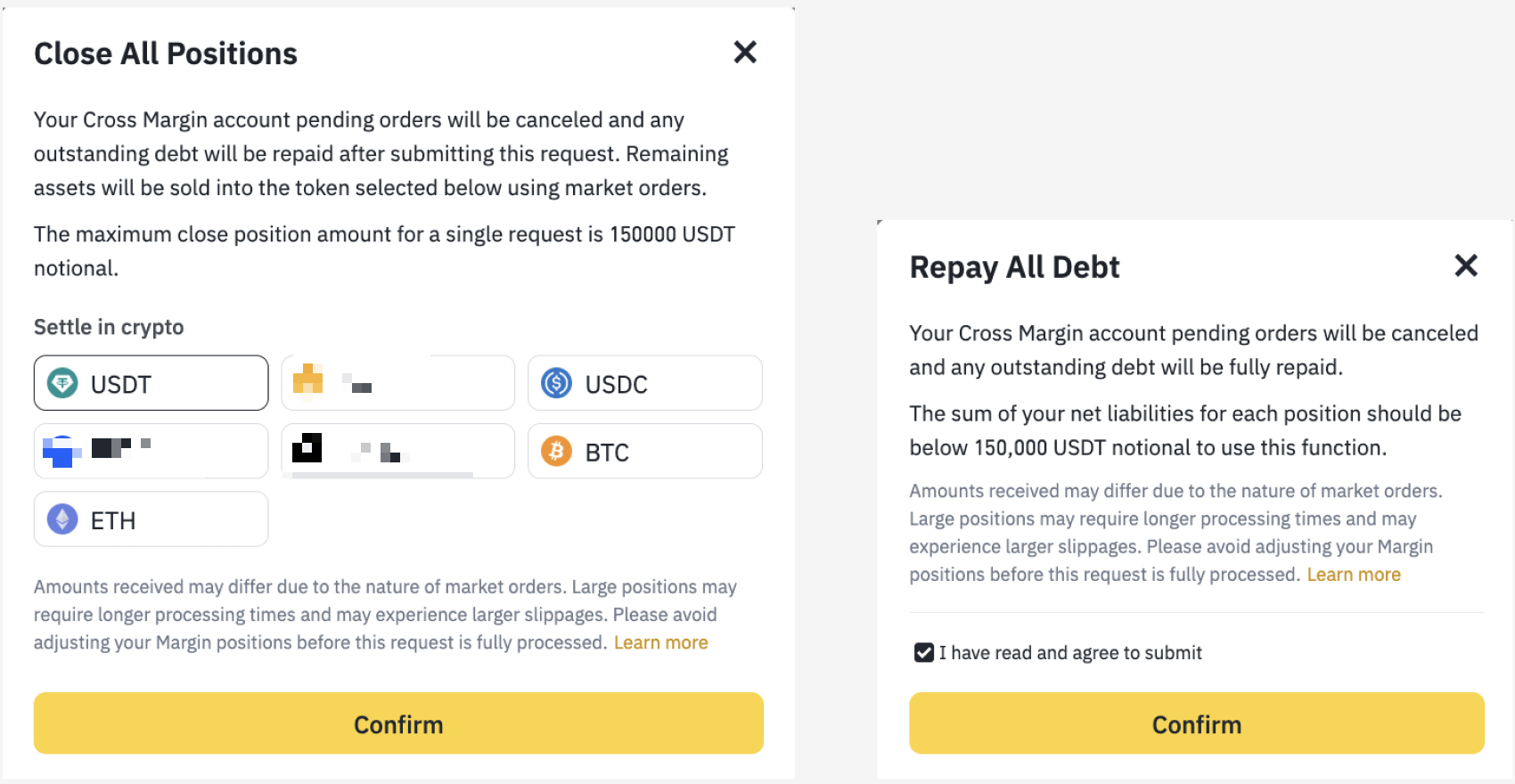1515x784 pixels.
Task: Close the Close All Positions dialog
Action: pos(745,53)
